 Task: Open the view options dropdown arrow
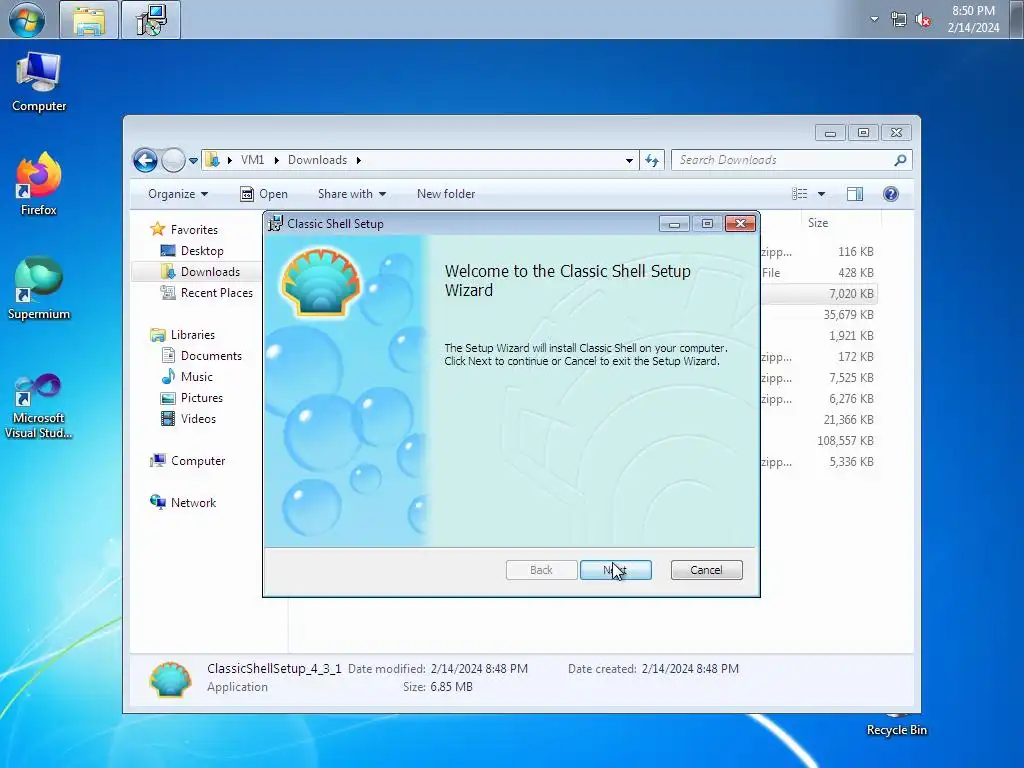[x=822, y=194]
